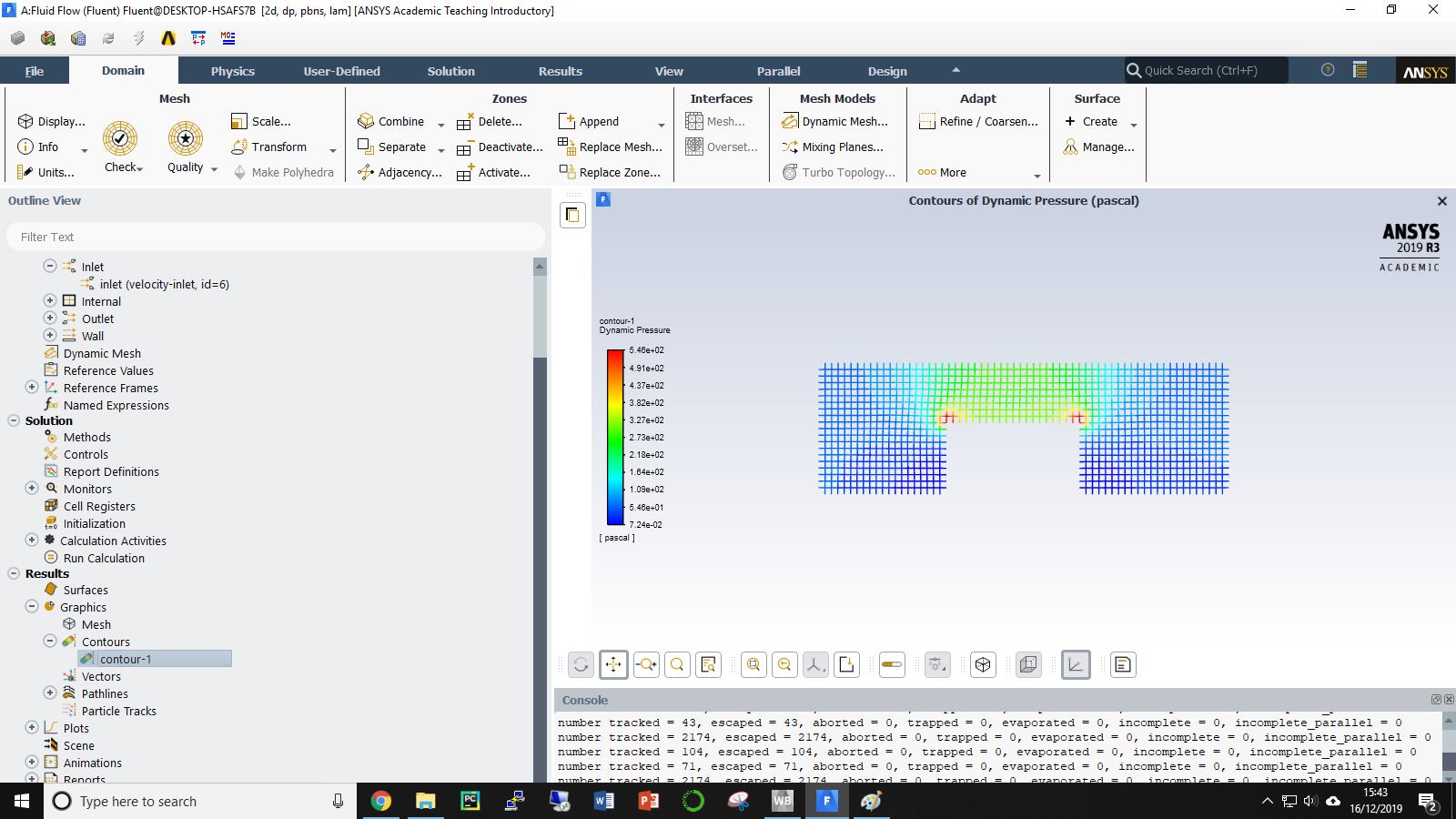Open the save picture tool below the contour view
The height and width of the screenshot is (819, 1456).
click(846, 664)
